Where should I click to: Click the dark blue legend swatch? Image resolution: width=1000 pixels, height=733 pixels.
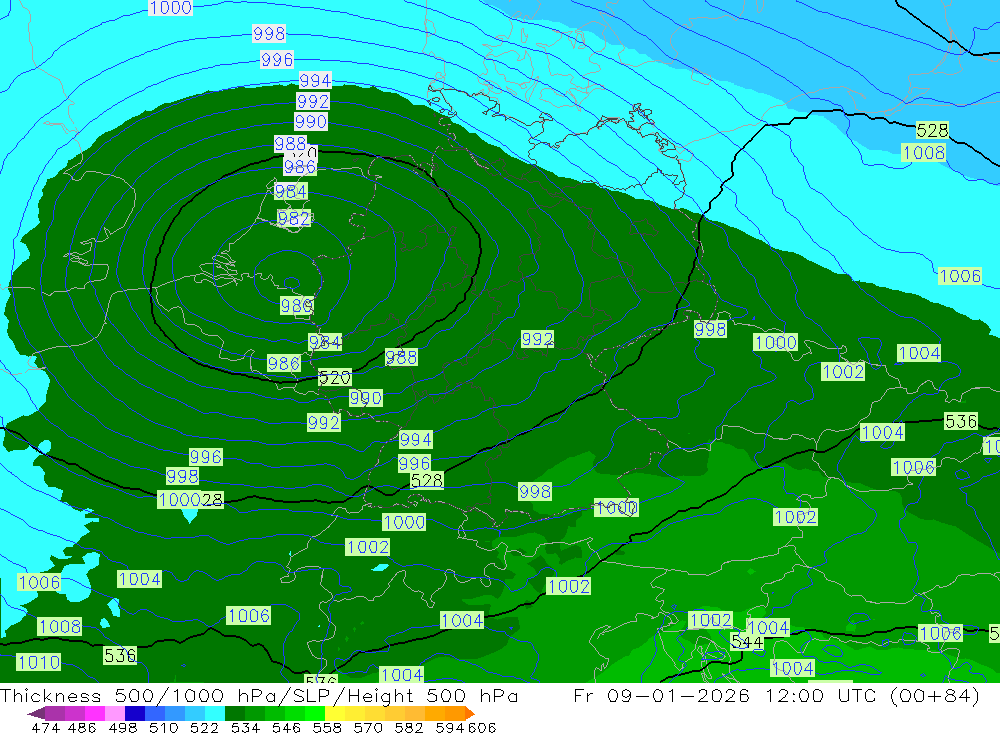tap(135, 713)
